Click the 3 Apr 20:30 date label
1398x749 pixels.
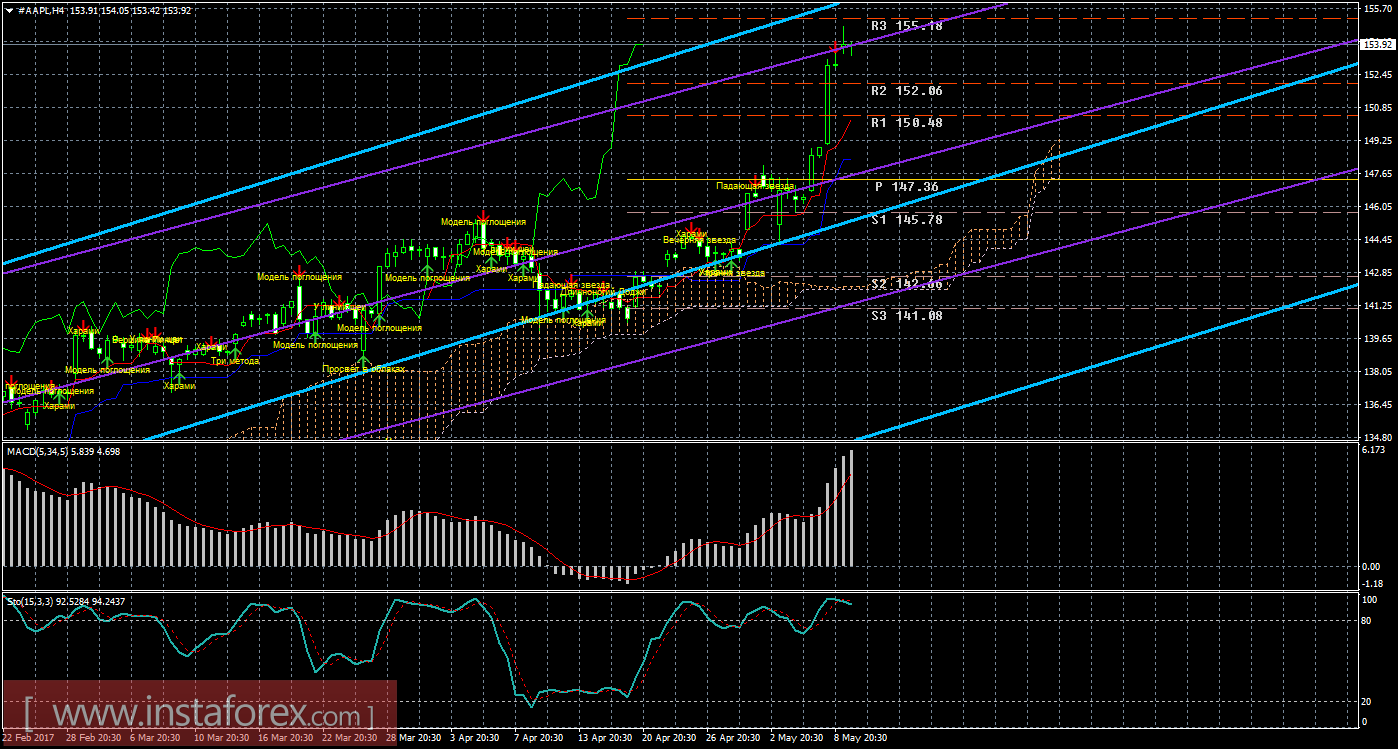476,739
